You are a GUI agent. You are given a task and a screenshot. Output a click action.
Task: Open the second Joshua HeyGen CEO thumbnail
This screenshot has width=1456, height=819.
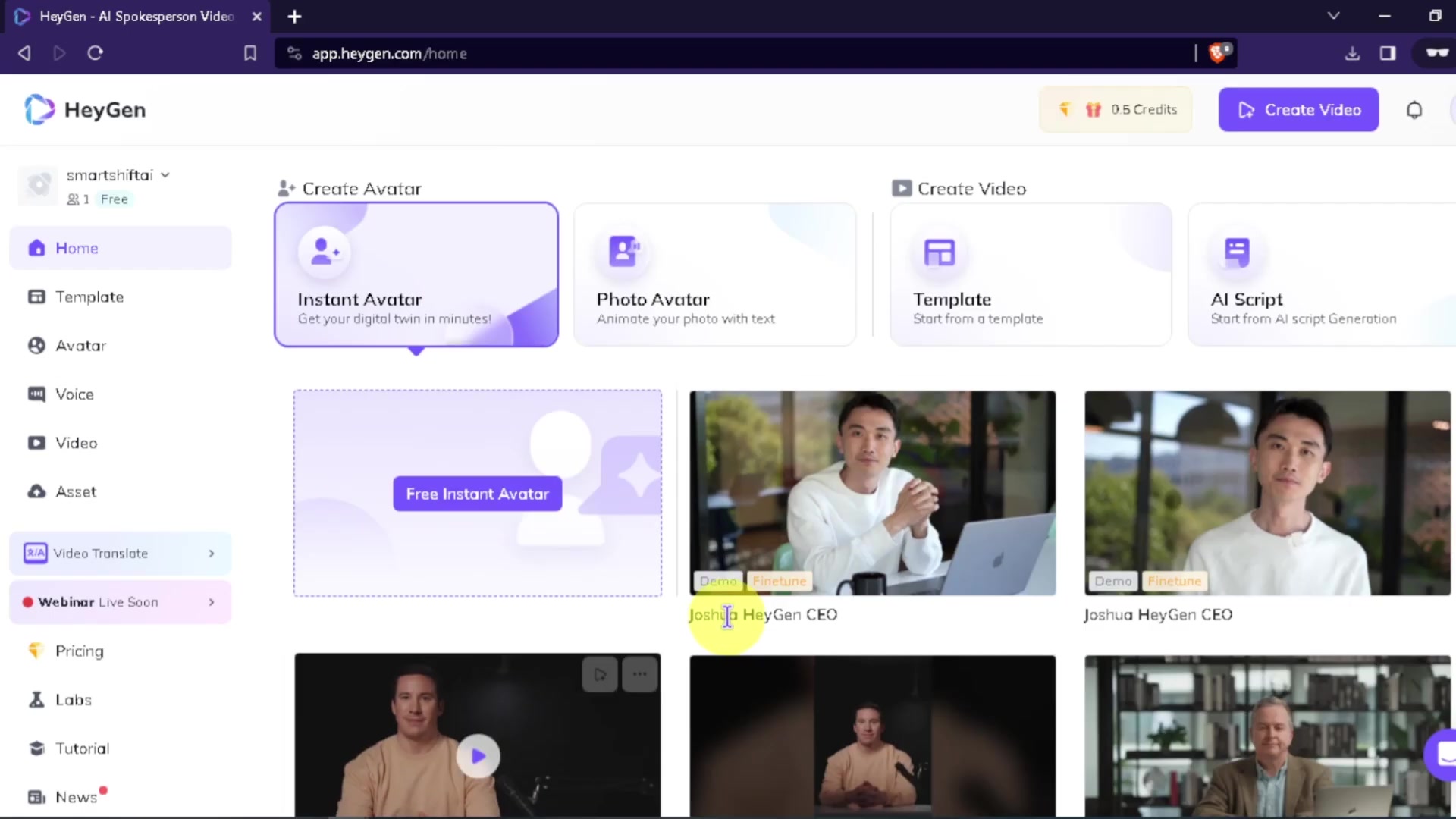1267,493
